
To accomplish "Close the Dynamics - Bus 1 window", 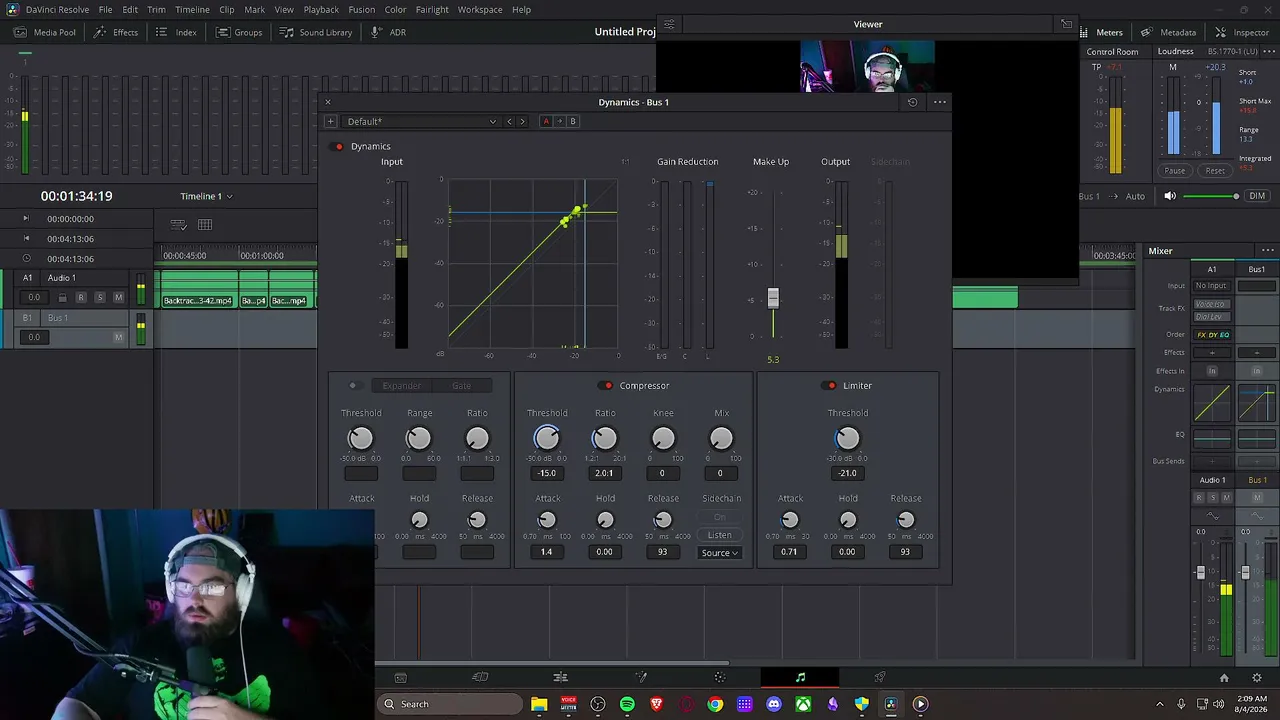I will 328,102.
